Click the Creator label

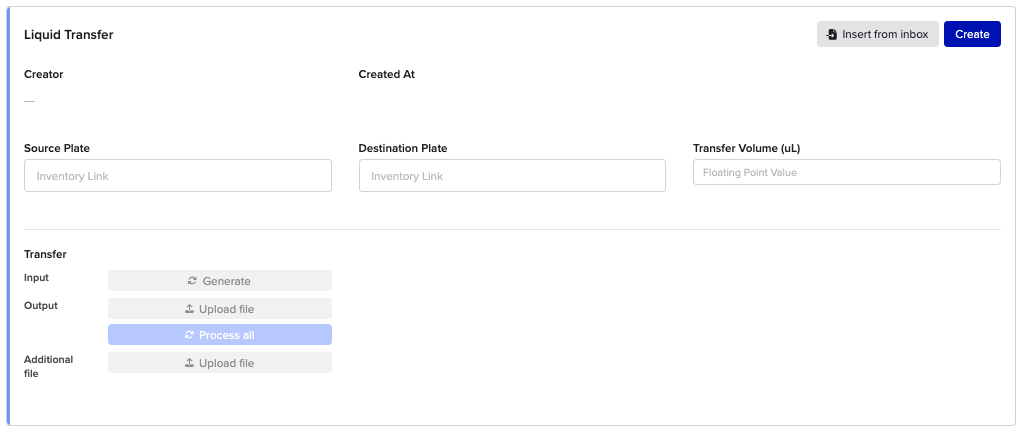tap(44, 74)
